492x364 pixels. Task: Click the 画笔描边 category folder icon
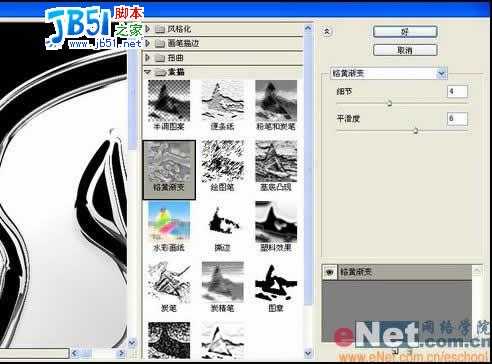(x=160, y=43)
